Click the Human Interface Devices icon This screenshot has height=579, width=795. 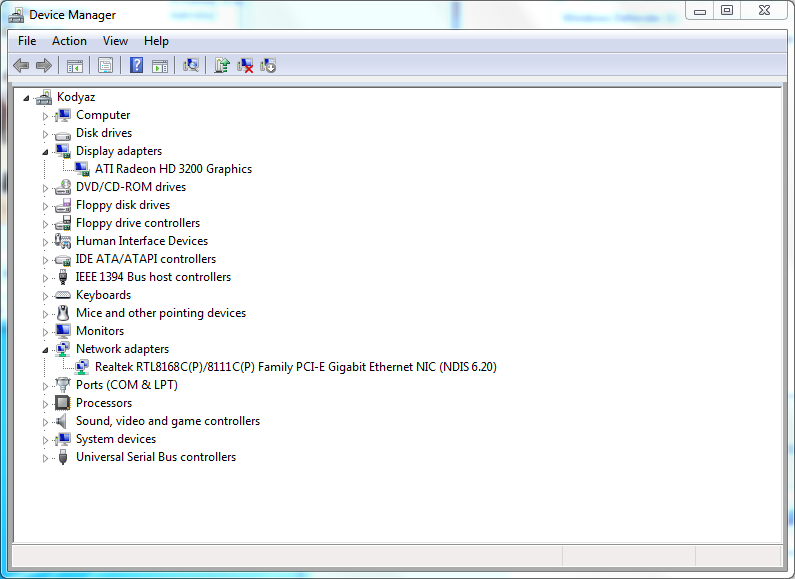click(63, 241)
